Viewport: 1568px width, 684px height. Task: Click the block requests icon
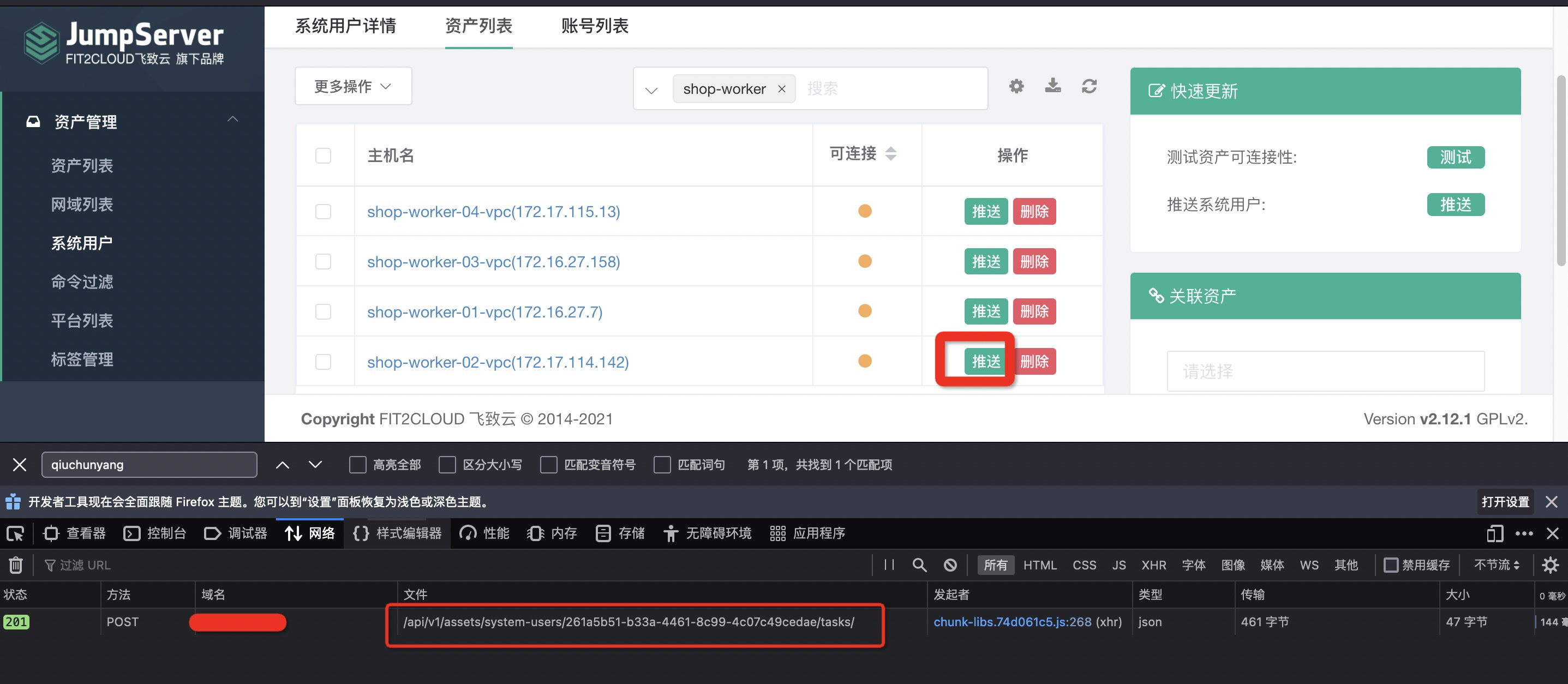coord(950,565)
